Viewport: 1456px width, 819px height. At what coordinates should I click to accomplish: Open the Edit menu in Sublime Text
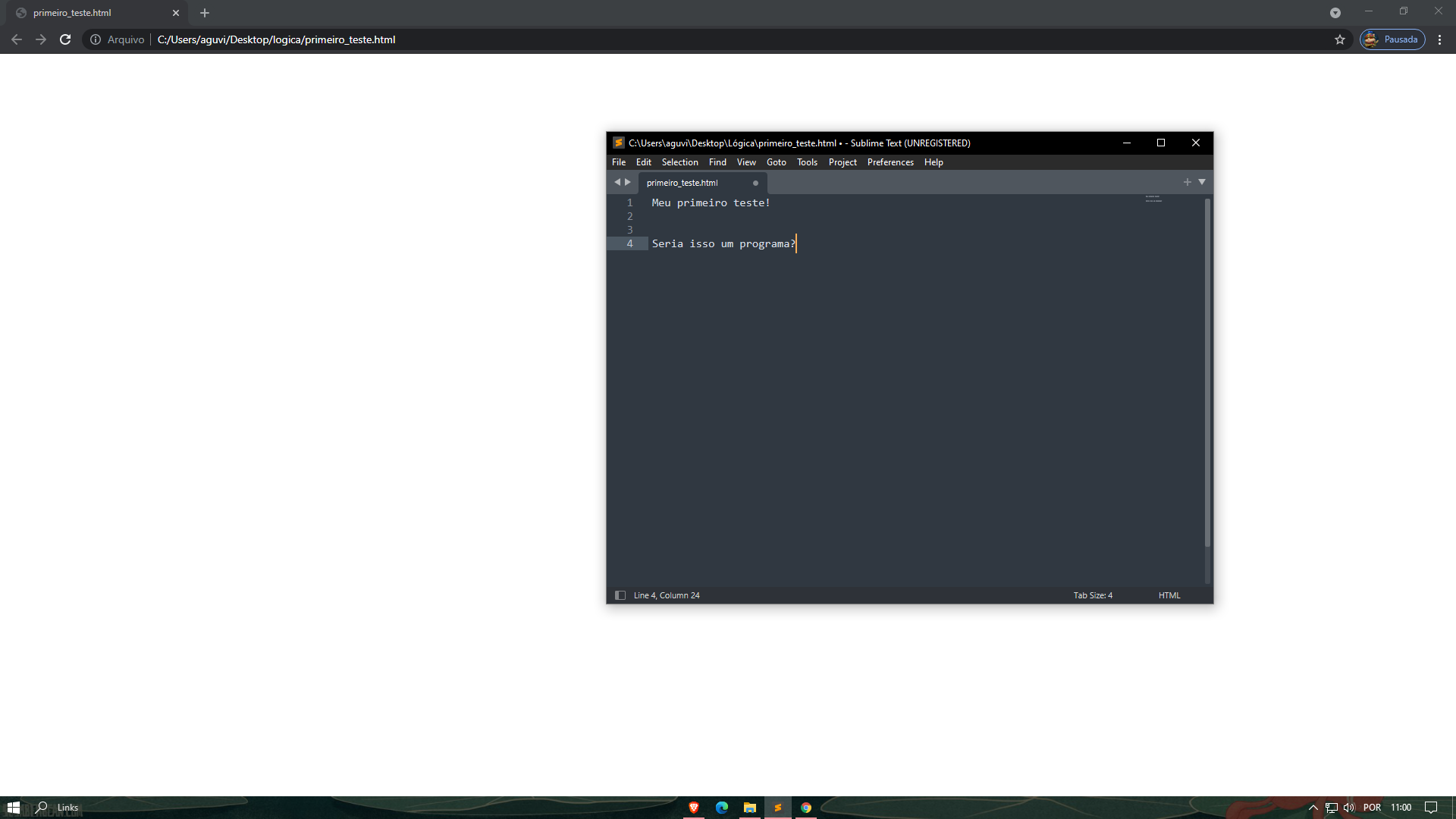click(x=644, y=162)
